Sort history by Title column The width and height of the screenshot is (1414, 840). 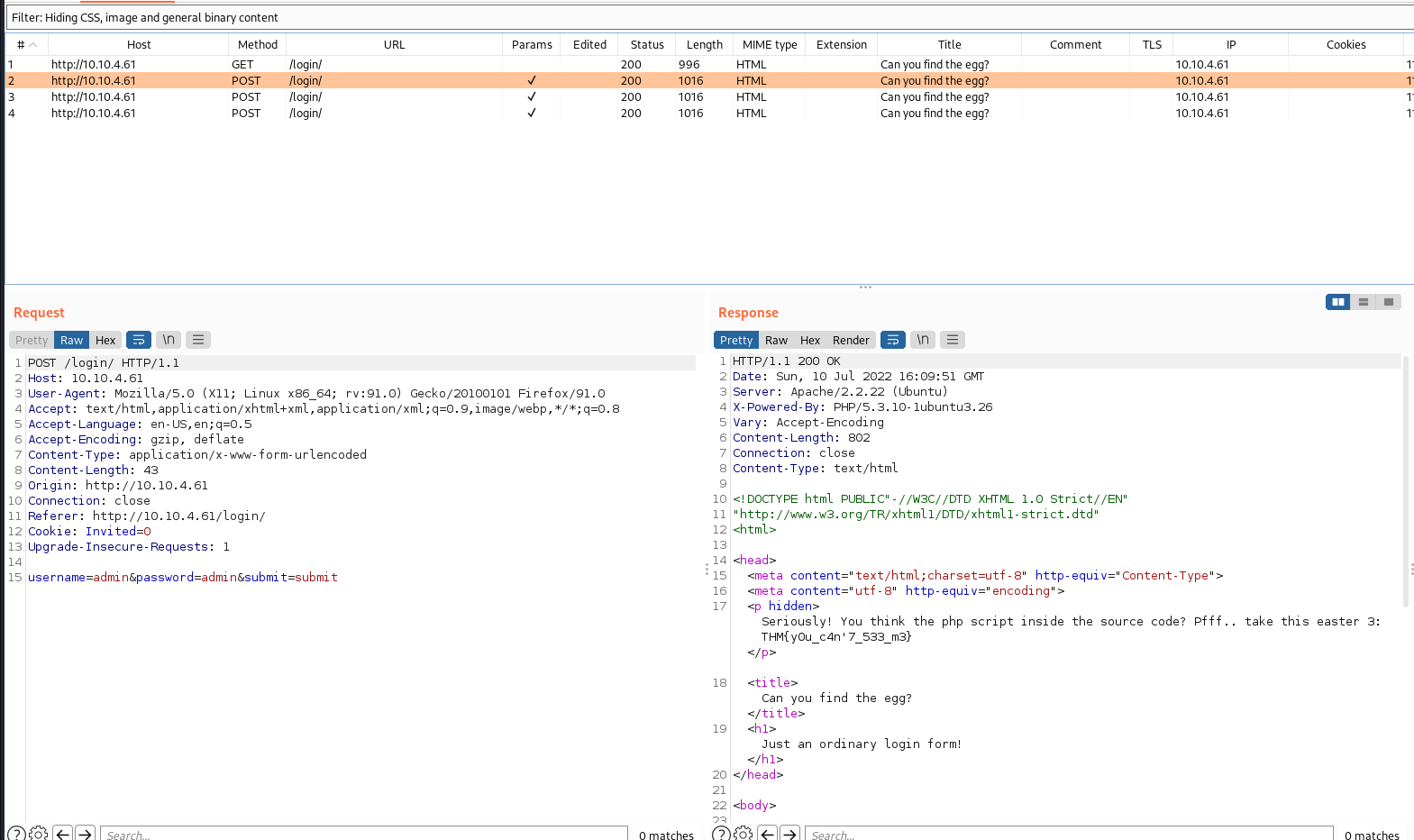pyautogui.click(x=949, y=44)
